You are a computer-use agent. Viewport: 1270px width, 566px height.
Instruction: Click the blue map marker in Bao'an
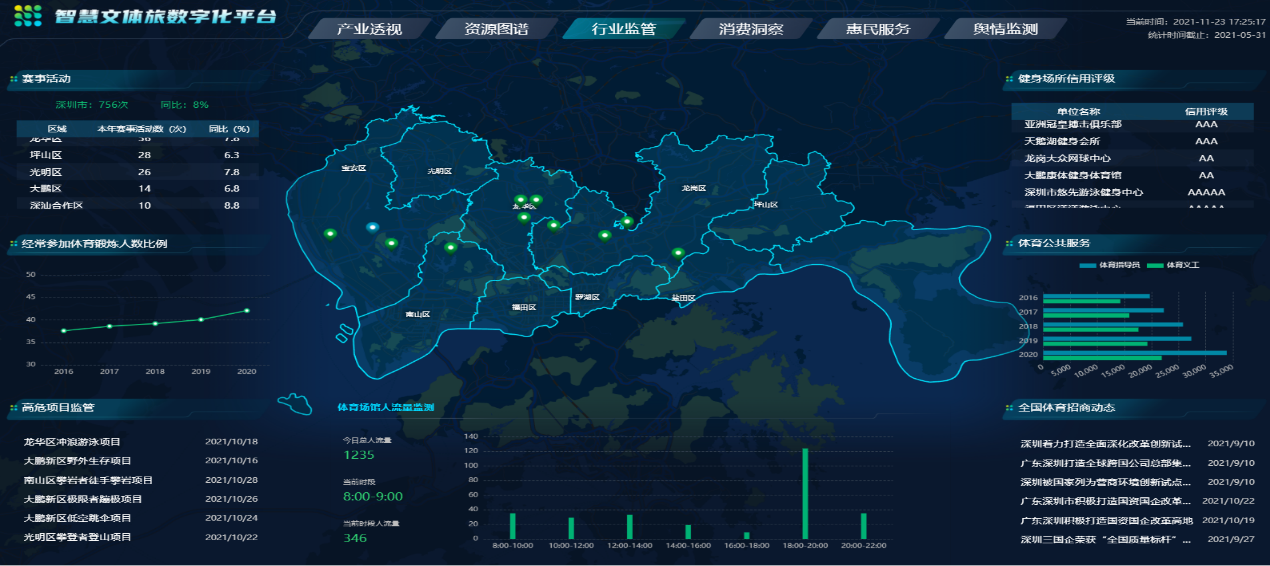372,228
